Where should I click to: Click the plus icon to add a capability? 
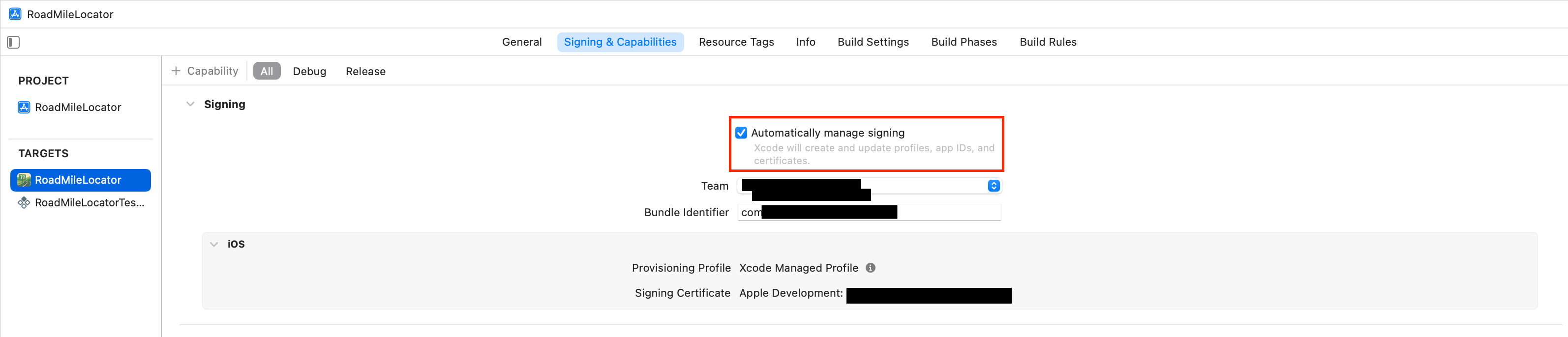pos(176,71)
